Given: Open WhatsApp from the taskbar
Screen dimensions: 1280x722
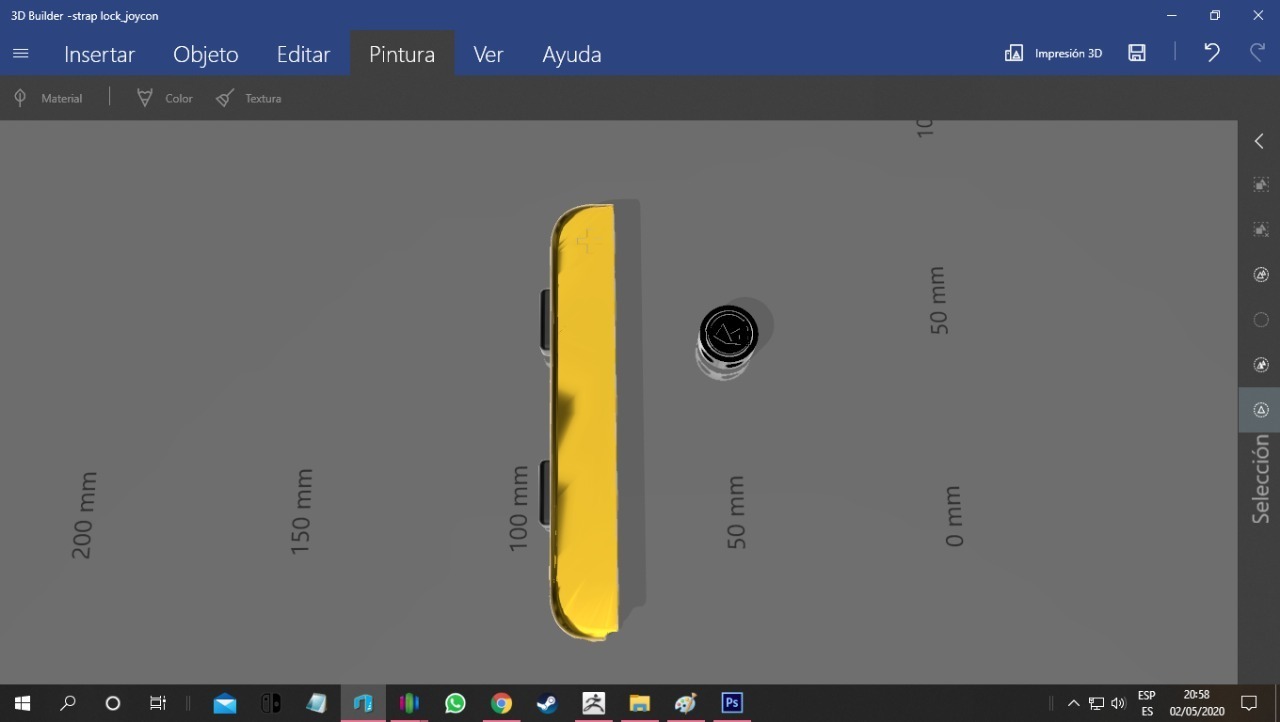Looking at the screenshot, I should pos(455,703).
